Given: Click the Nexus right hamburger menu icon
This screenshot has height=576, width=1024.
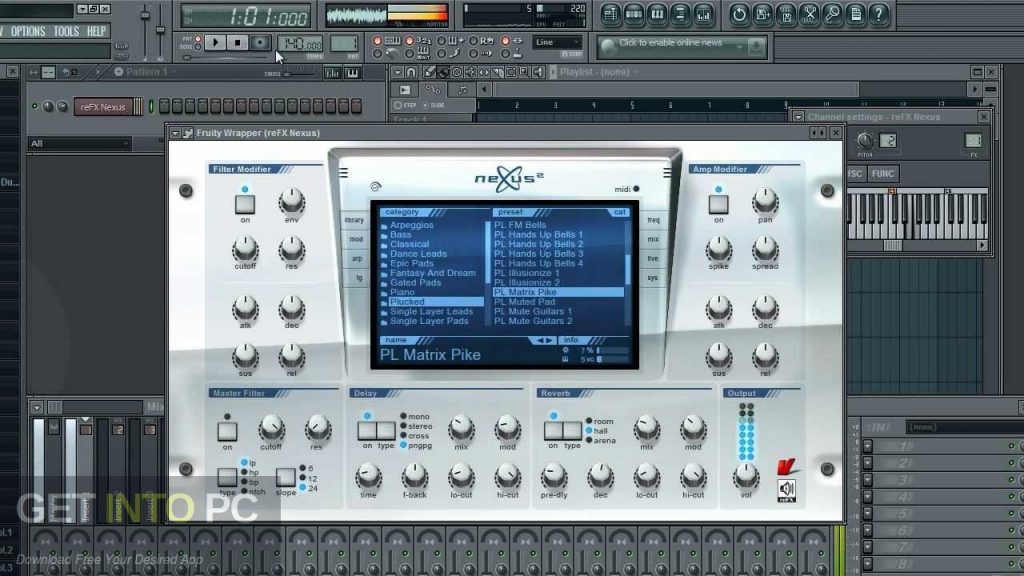Looking at the screenshot, I should coord(667,173).
